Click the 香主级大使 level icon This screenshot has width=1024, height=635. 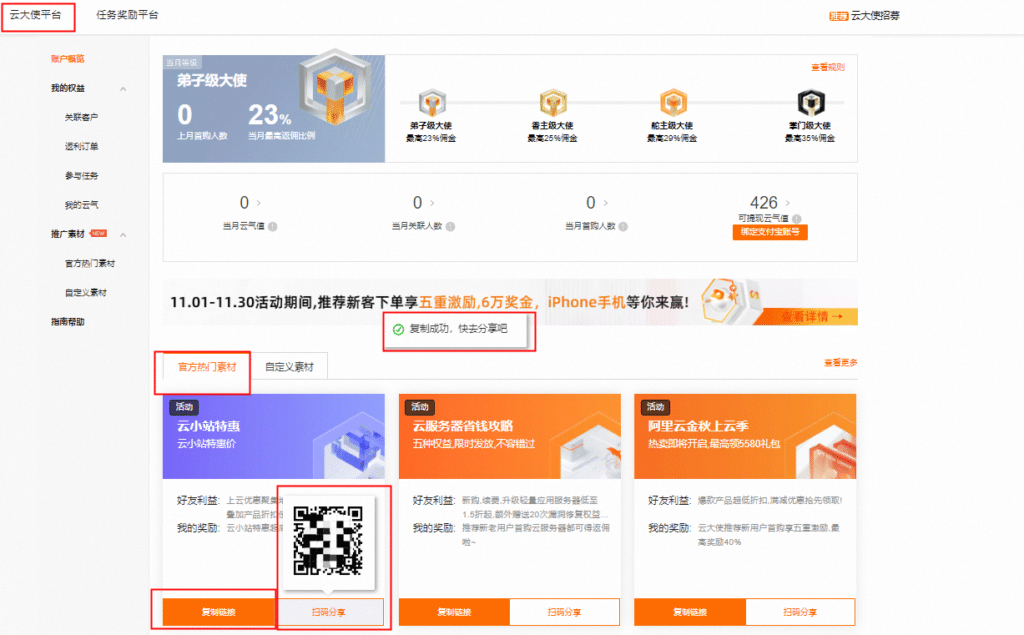tap(552, 103)
